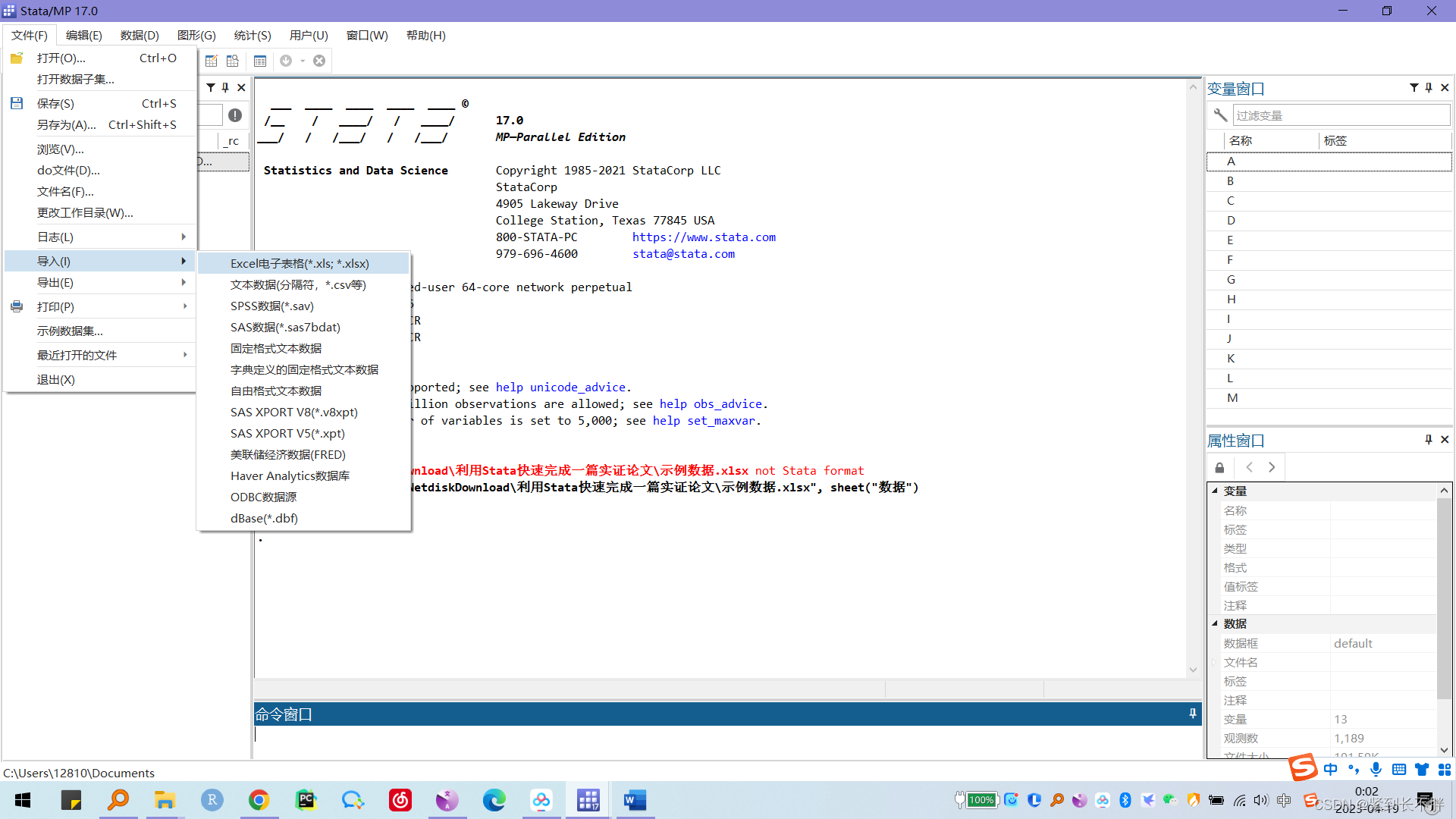
Task: Select SPSS数据(*.sav) import option
Action: click(x=303, y=306)
